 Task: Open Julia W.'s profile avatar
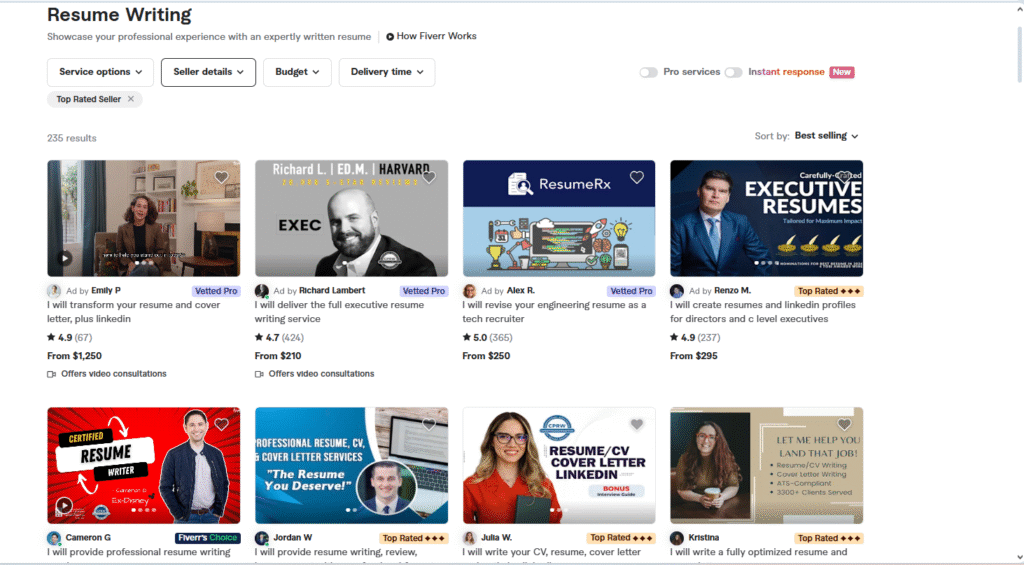pos(470,538)
